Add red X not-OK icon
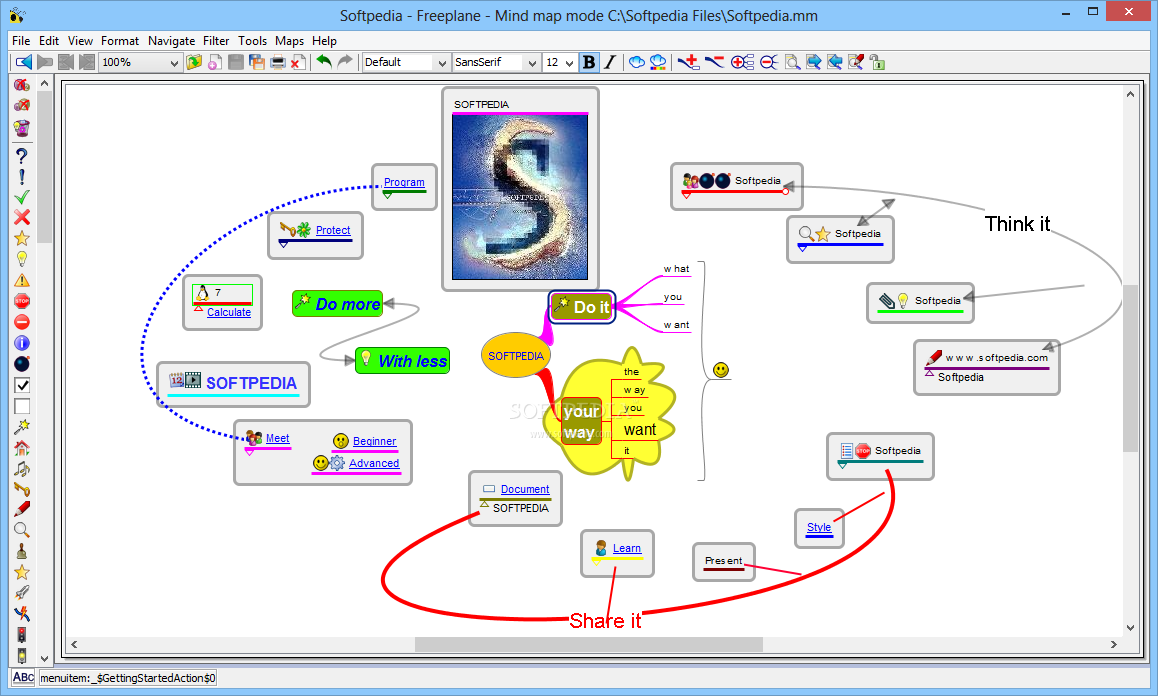The image size is (1158, 696). pyautogui.click(x=22, y=217)
